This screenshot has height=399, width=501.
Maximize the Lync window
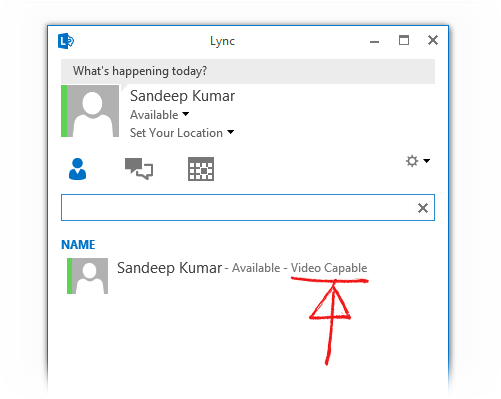point(404,40)
